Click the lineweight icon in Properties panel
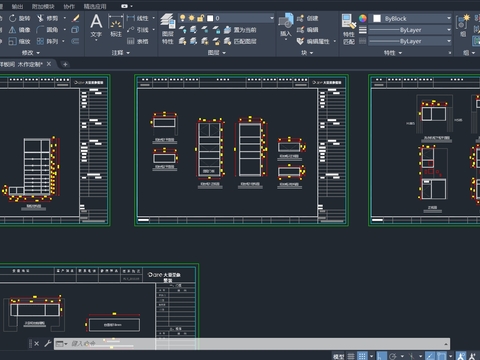 point(363,30)
